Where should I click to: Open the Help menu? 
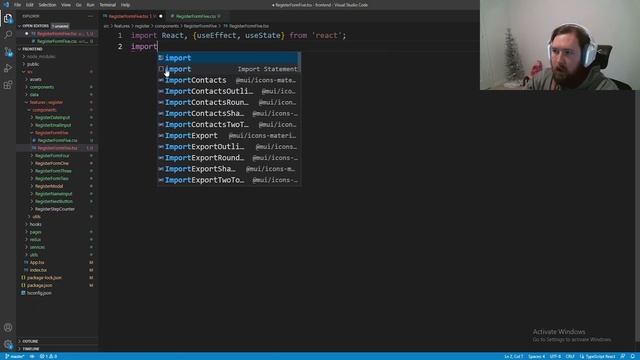point(125,5)
